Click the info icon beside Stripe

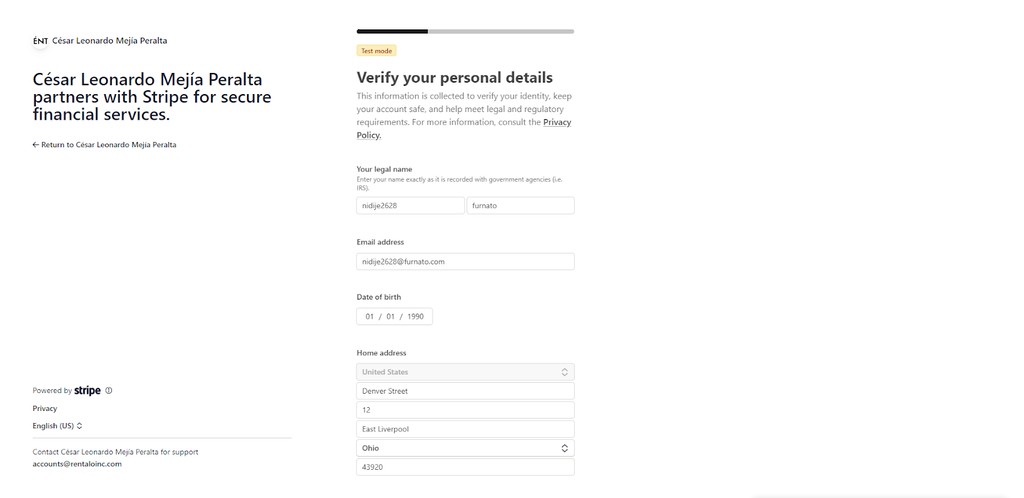click(x=109, y=391)
